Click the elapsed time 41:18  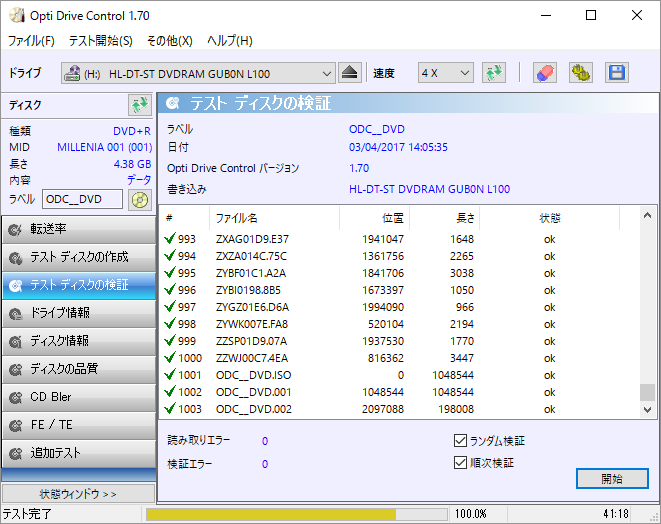615,514
